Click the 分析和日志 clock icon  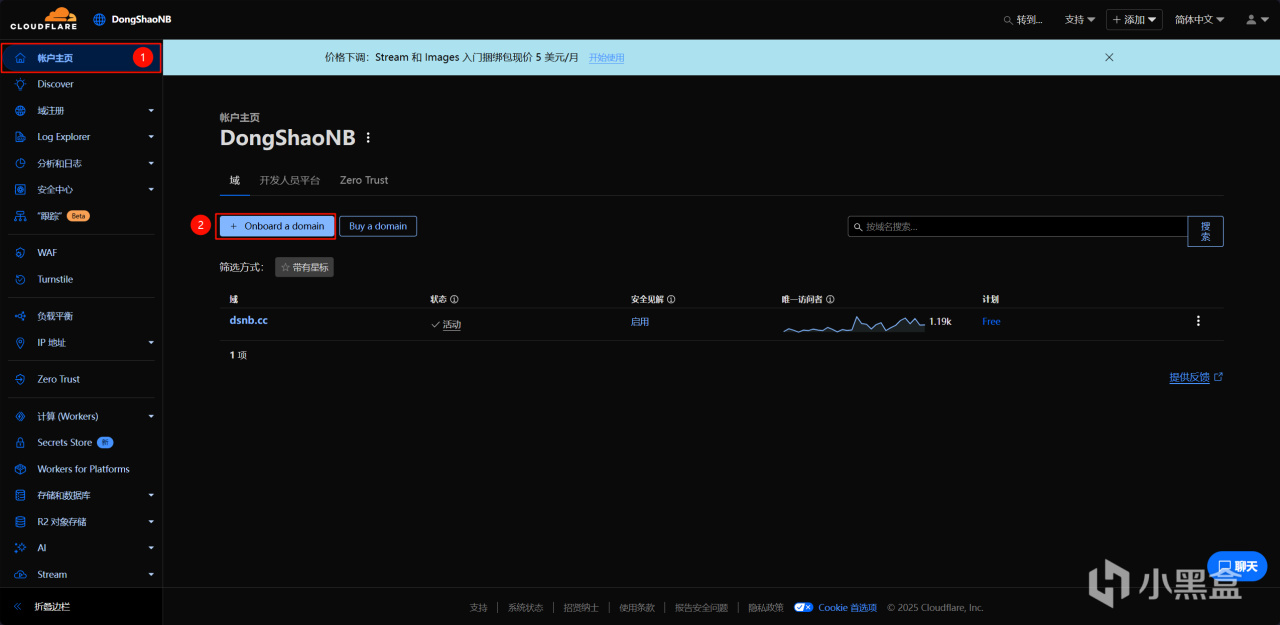20,163
